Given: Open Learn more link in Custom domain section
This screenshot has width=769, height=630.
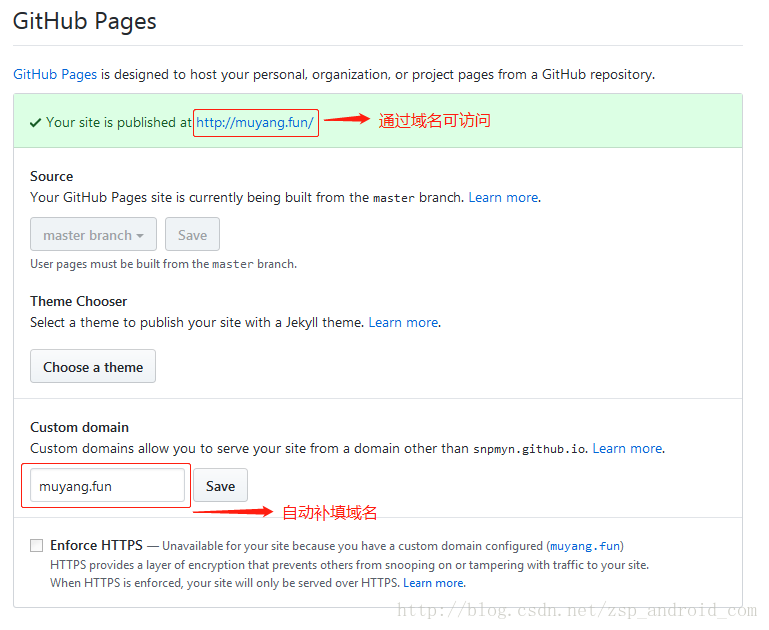Looking at the screenshot, I should tap(628, 449).
